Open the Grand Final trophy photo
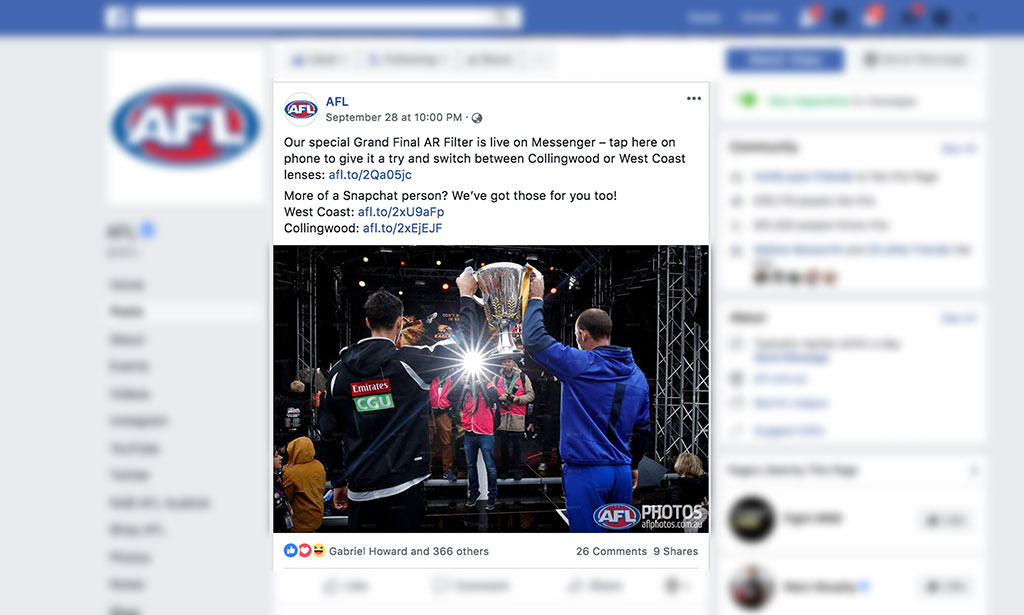This screenshot has height=615, width=1024. (491, 389)
